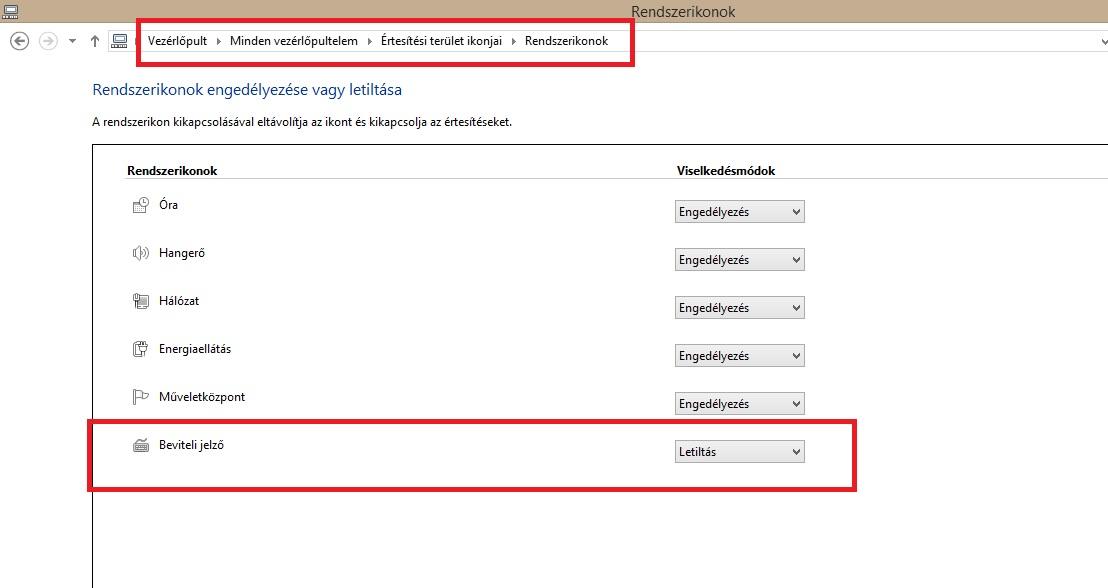Click the Műveletközpont flag icon
Image resolution: width=1108 pixels, height=588 pixels.
click(x=141, y=397)
